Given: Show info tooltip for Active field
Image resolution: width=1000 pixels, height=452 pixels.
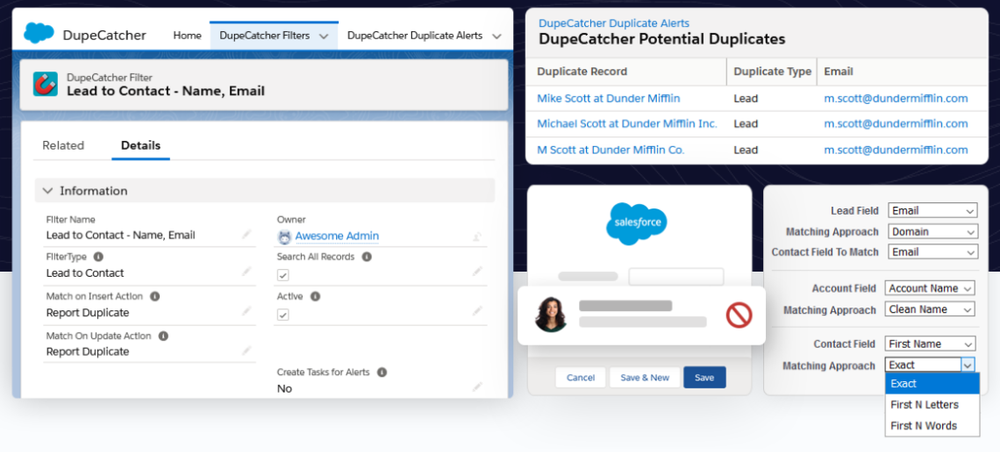Looking at the screenshot, I should (x=315, y=296).
